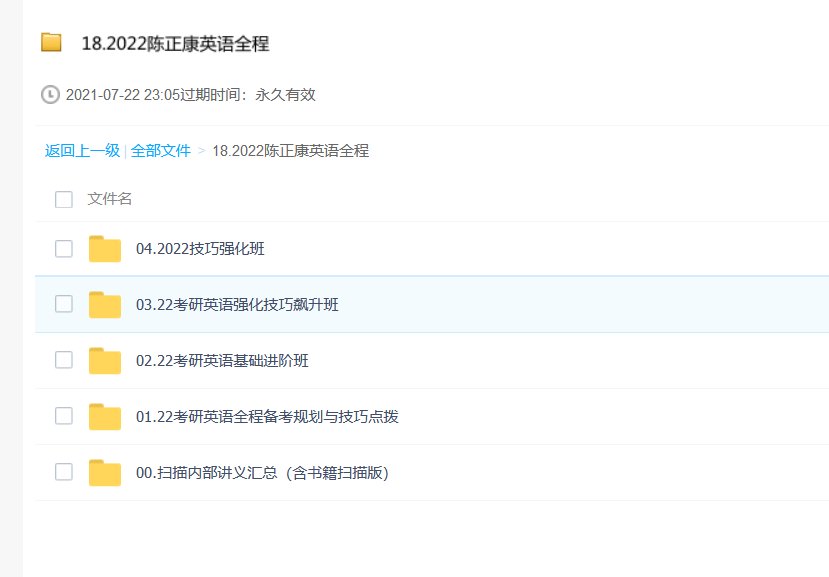Toggle the select-all checkbox beside 文件名
This screenshot has height=577, width=829.
(x=64, y=199)
